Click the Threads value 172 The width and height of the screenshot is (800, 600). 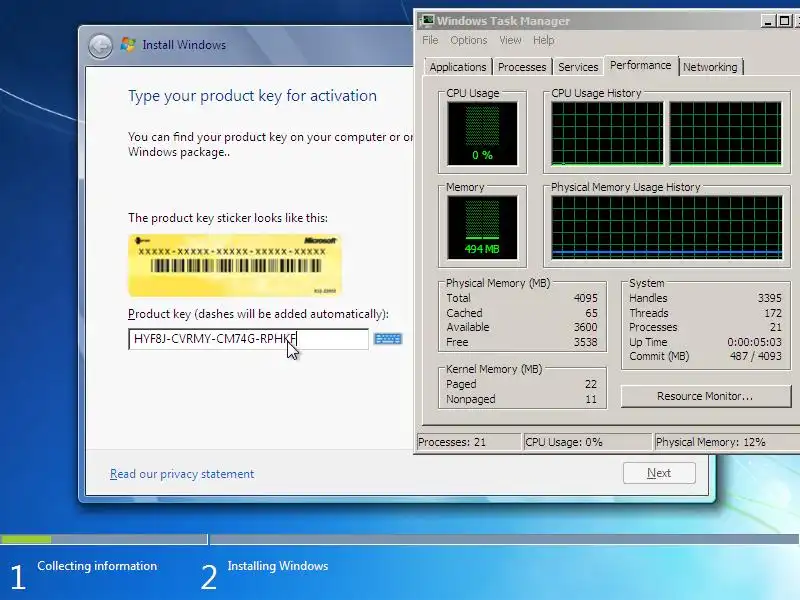point(773,313)
